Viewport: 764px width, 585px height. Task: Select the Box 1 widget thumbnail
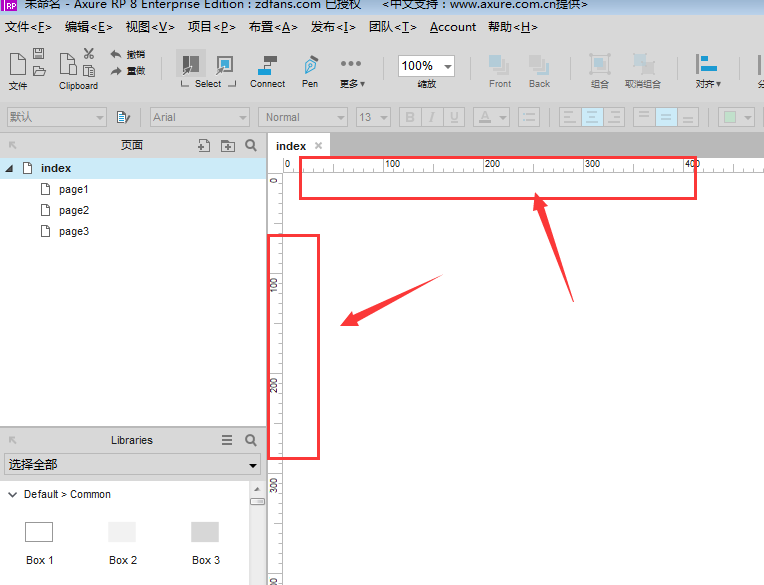tap(39, 532)
